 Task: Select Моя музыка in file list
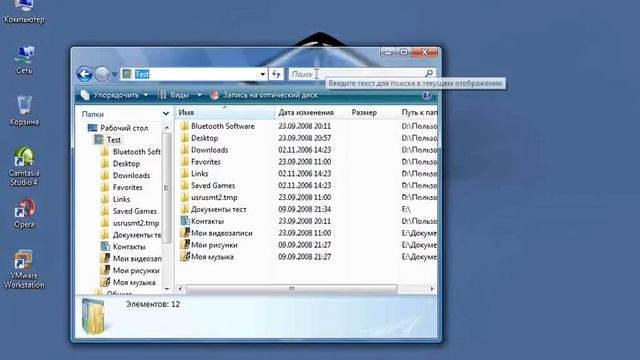coord(207,257)
